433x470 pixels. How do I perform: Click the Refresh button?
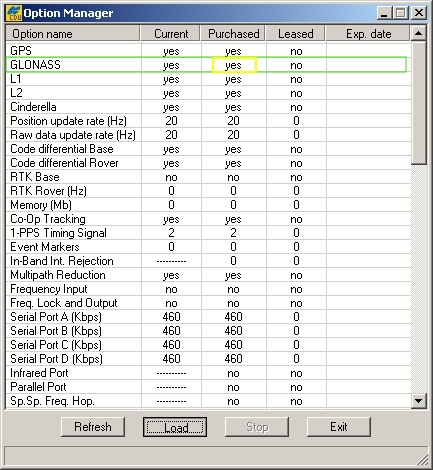click(x=93, y=427)
